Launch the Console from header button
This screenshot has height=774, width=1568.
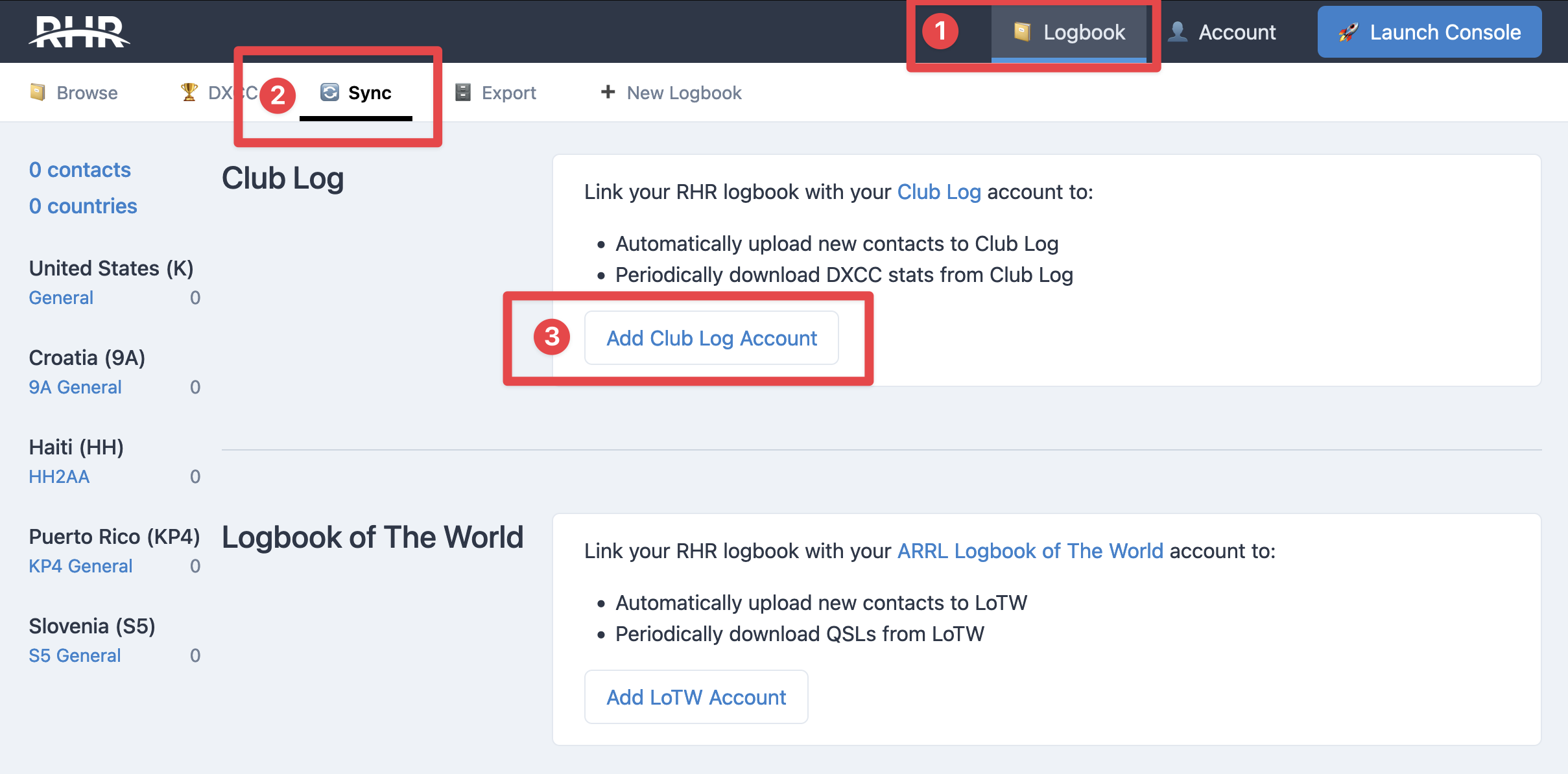pos(1429,32)
